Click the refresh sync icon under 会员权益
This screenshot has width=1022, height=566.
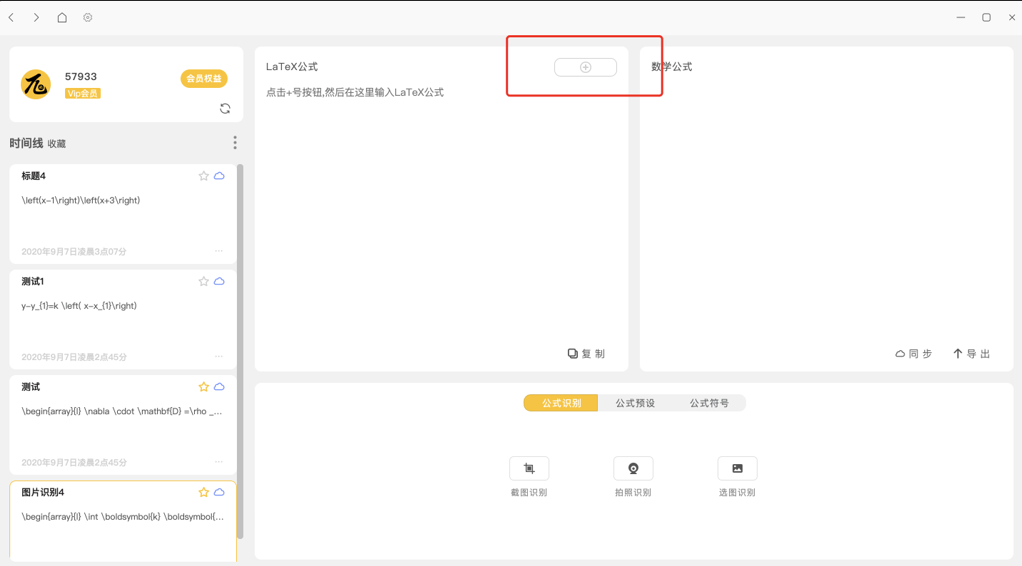(x=225, y=108)
